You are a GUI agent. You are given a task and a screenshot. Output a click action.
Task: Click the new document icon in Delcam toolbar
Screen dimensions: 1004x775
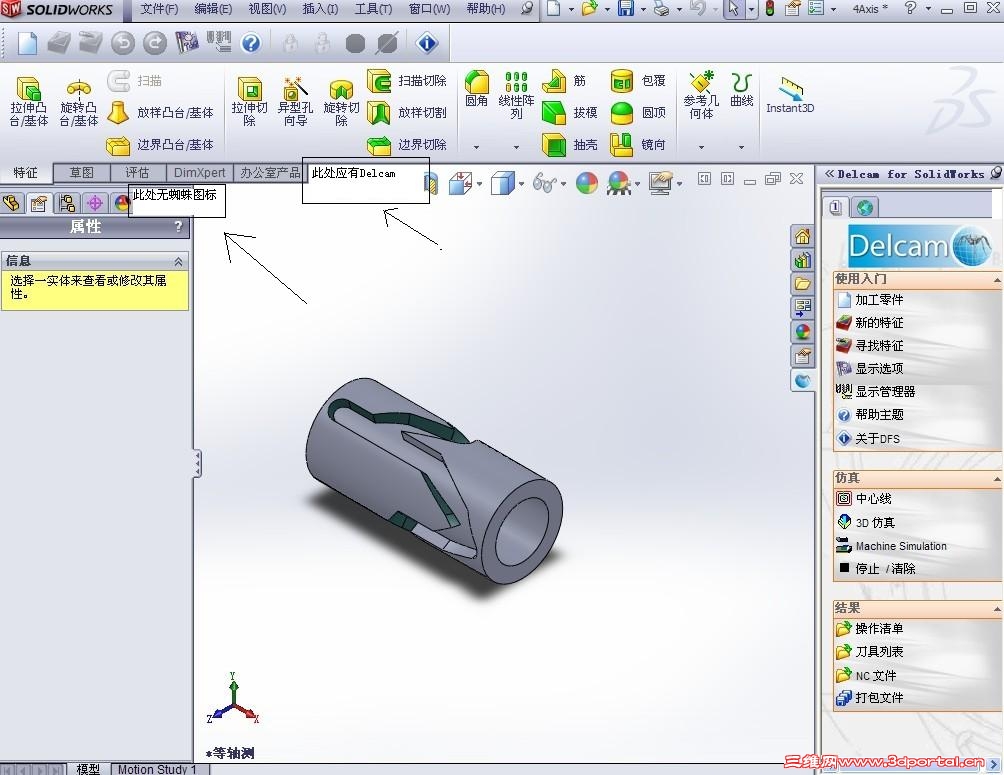(x=27, y=43)
